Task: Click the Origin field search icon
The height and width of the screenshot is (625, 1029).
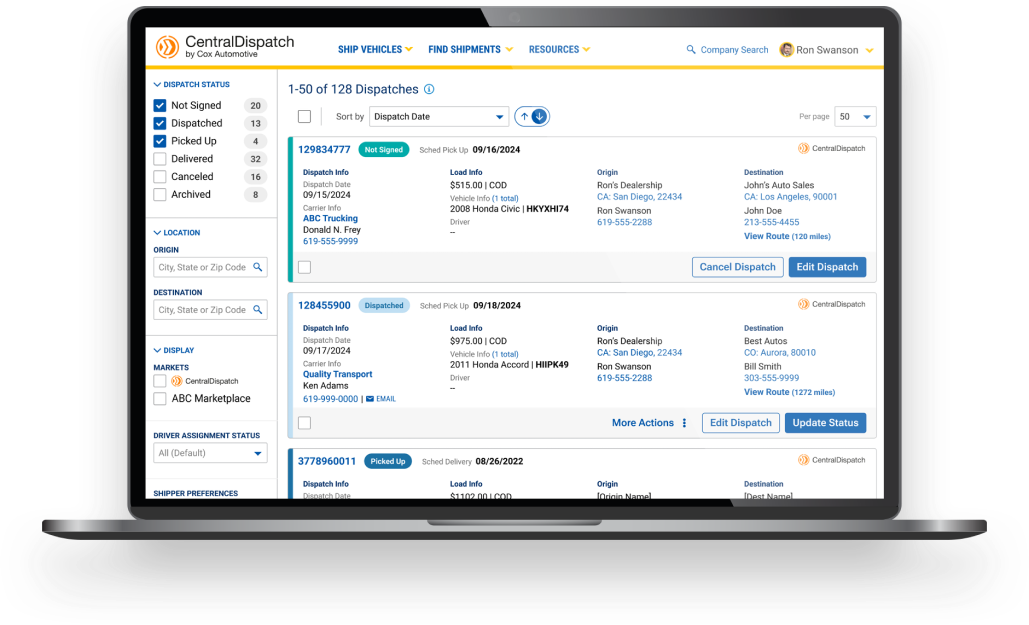Action: [x=258, y=267]
